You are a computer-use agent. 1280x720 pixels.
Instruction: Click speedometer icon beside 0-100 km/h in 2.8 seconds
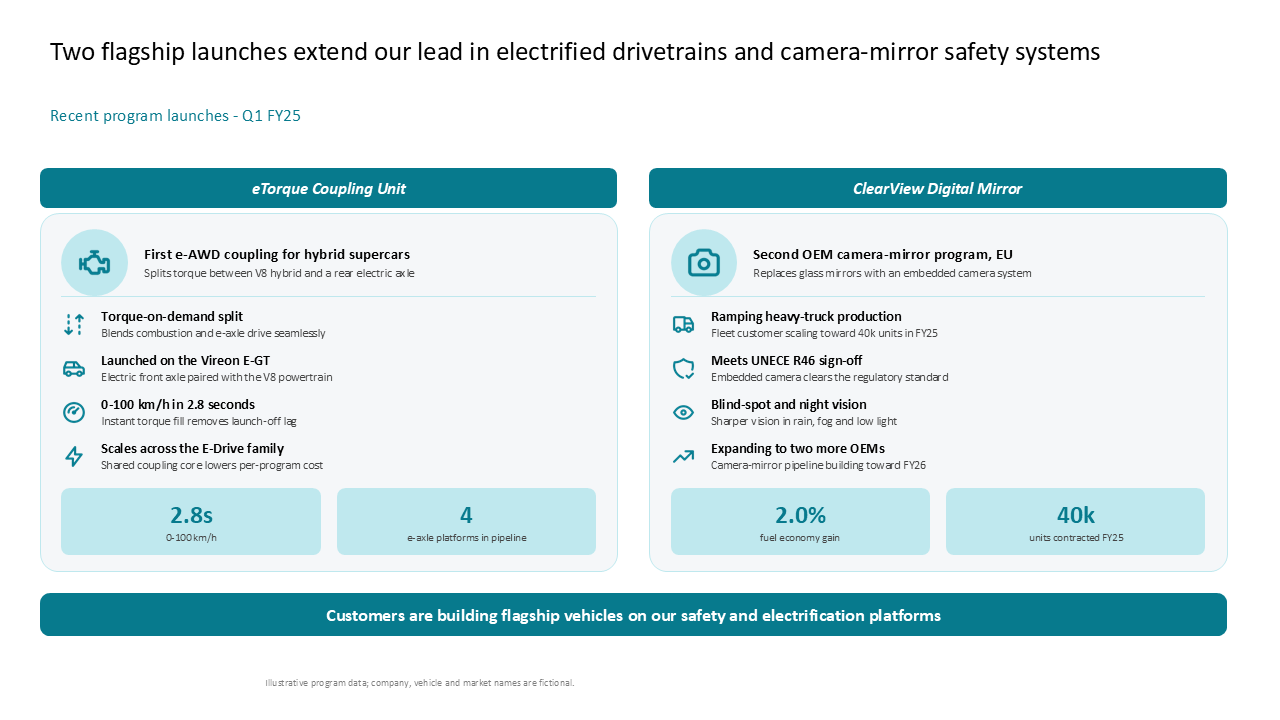pyautogui.click(x=74, y=412)
